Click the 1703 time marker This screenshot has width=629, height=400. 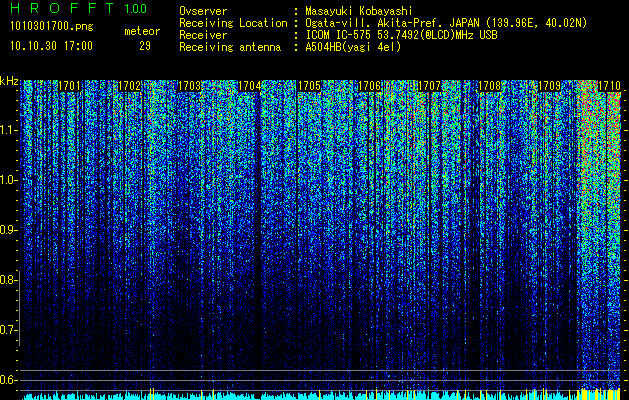[189, 86]
